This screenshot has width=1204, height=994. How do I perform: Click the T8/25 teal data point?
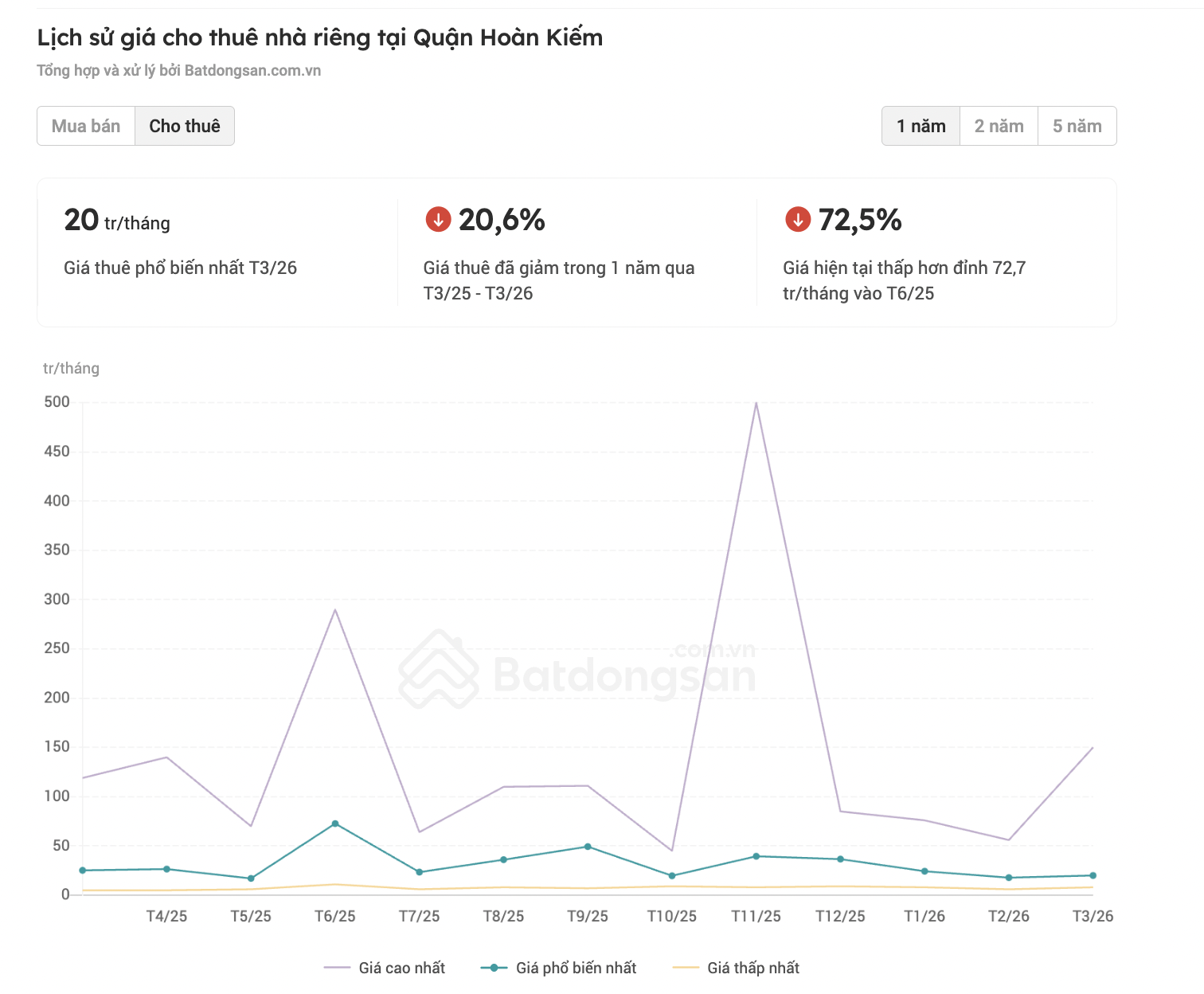pos(503,859)
